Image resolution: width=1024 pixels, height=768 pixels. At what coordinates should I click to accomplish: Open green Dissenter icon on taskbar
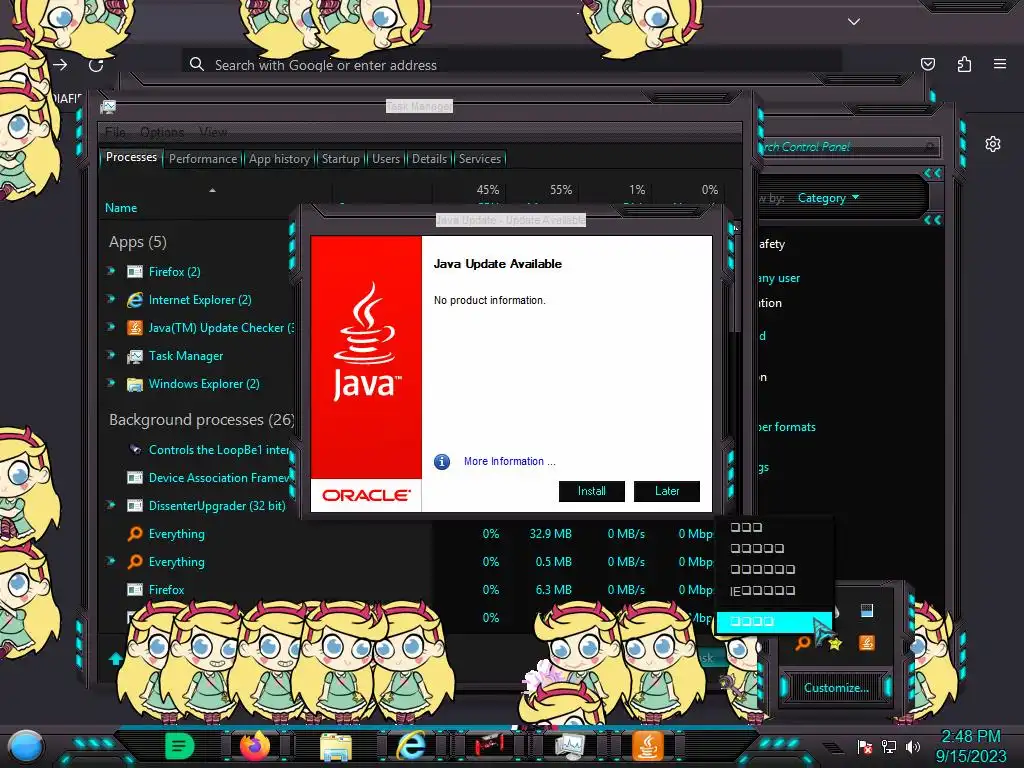180,746
